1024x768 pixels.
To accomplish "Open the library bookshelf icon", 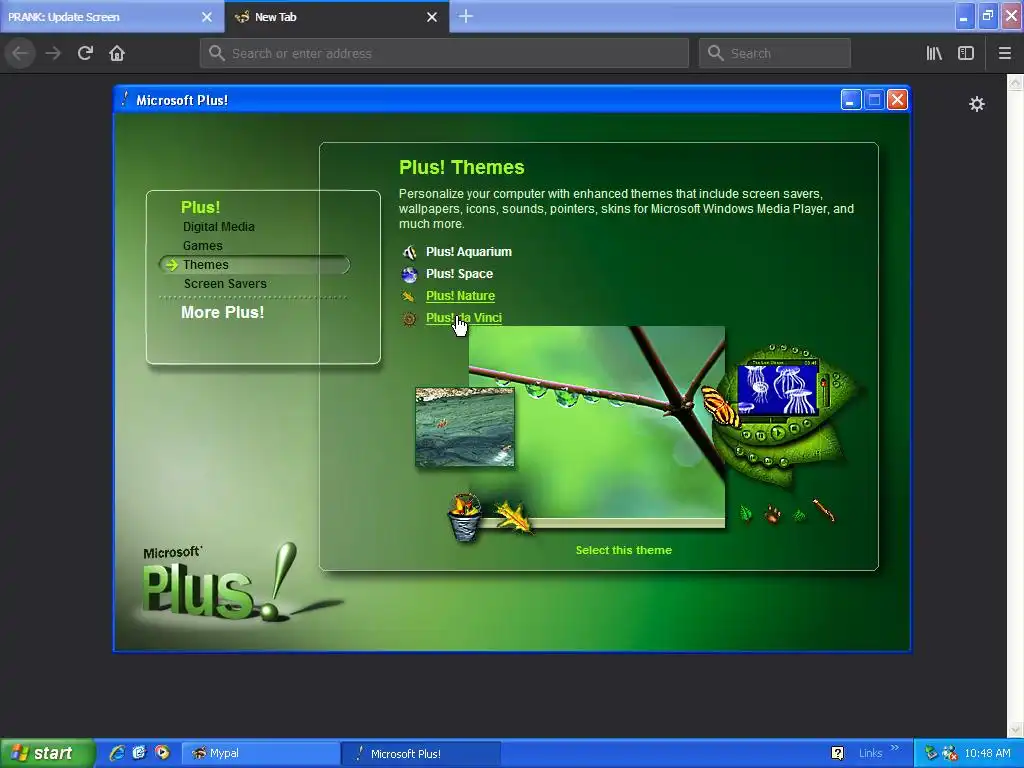I will 934,53.
